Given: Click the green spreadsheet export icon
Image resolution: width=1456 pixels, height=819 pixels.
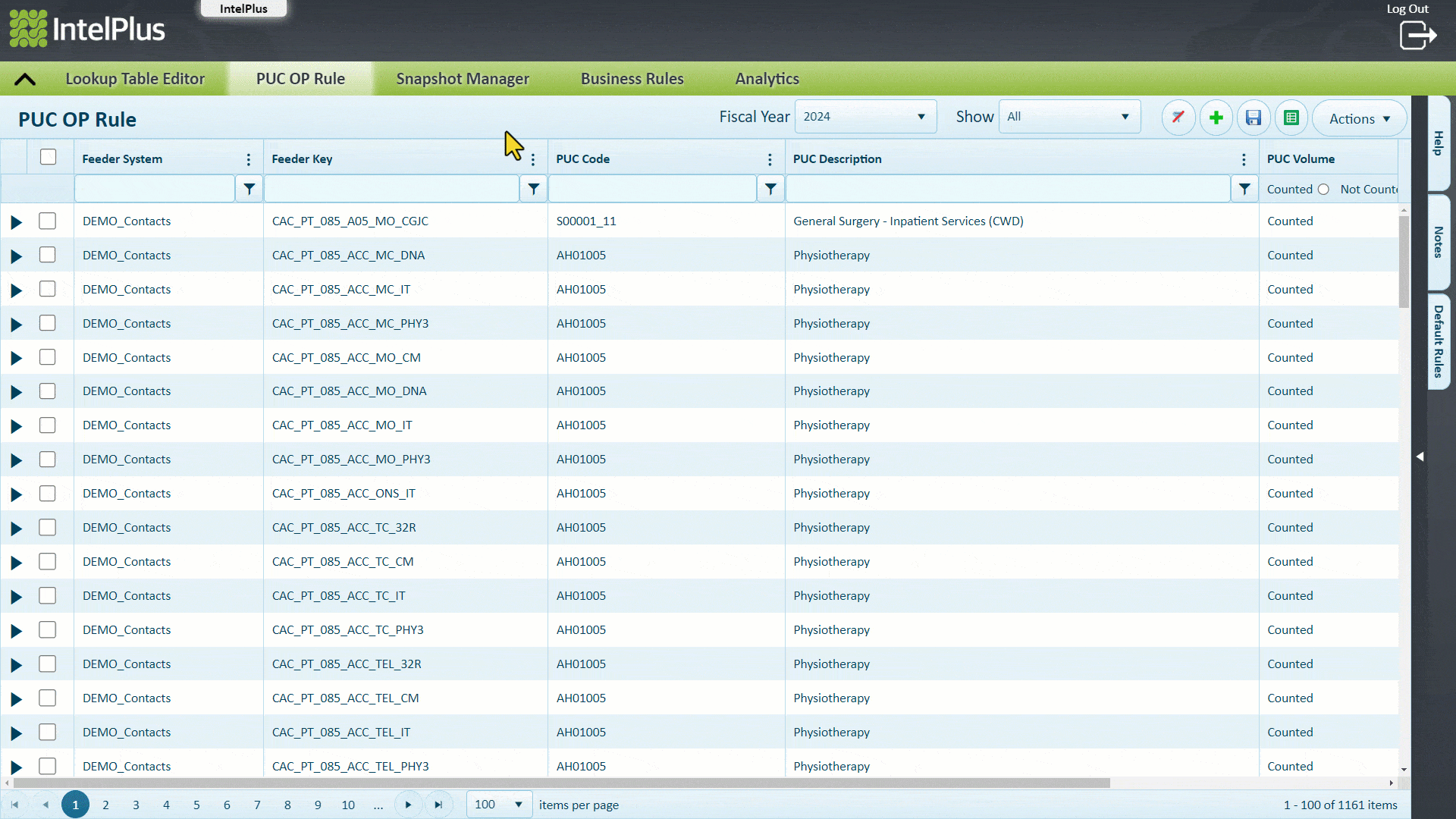Looking at the screenshot, I should pos(1291,118).
